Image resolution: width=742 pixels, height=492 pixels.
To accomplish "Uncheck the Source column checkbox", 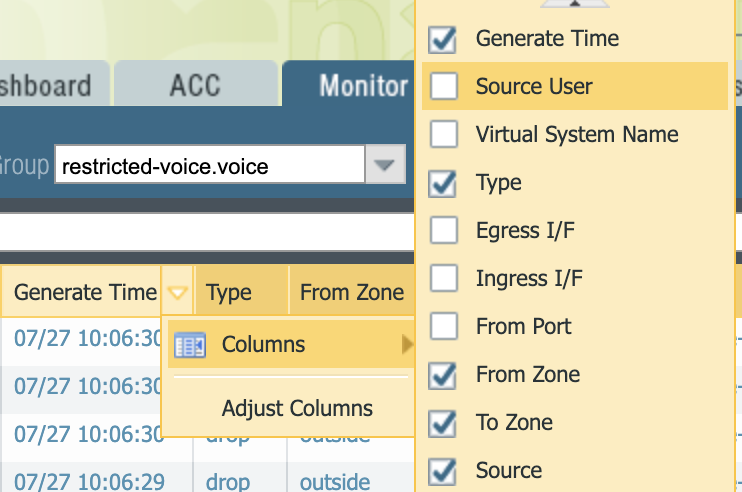I will pos(443,471).
